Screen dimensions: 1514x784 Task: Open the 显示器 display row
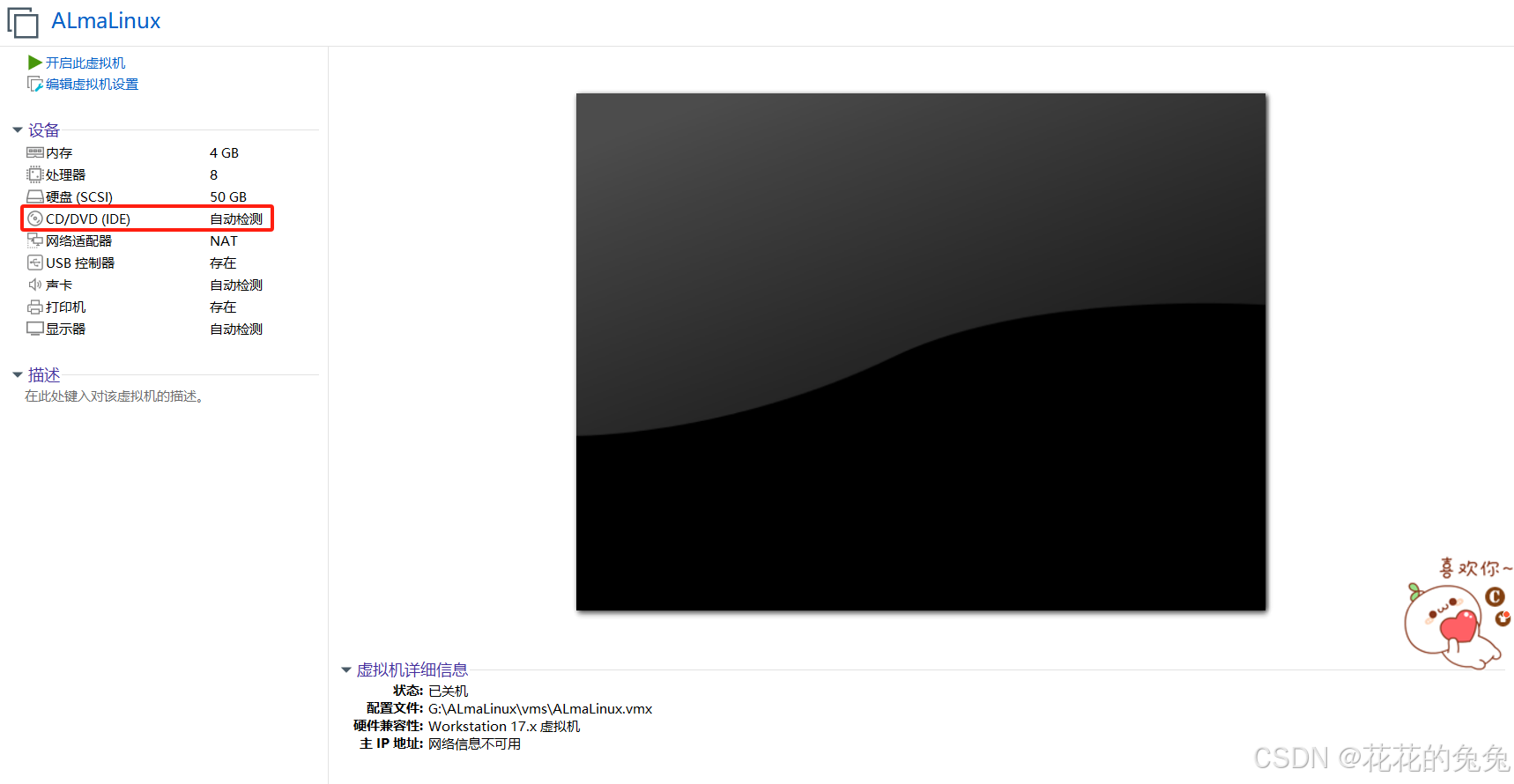click(146, 329)
